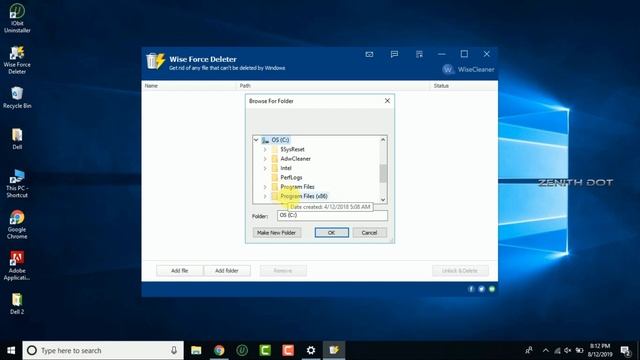
Task: Show hidden system tray icons
Action: tap(546, 350)
